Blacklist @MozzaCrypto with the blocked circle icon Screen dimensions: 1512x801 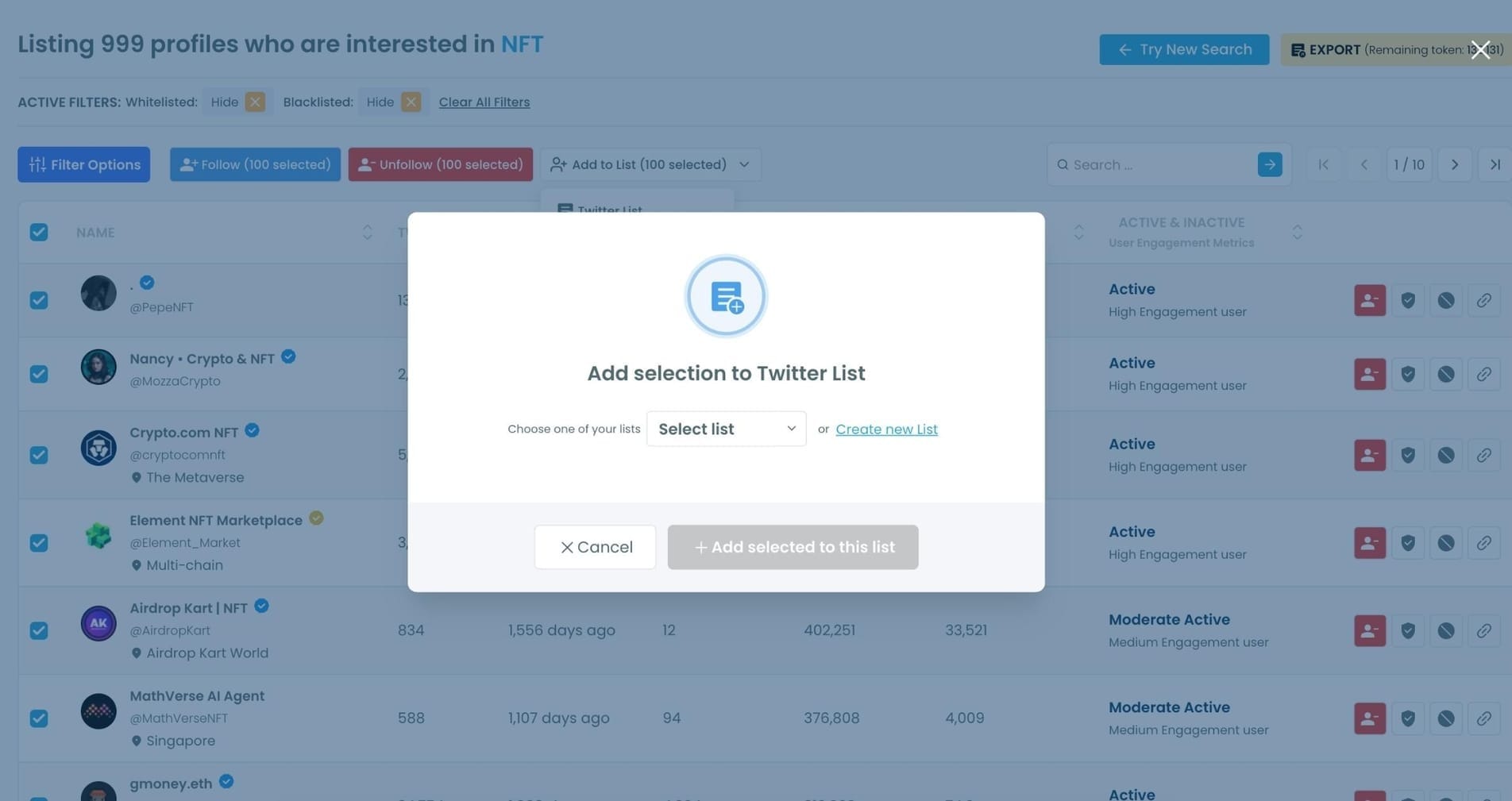tap(1447, 374)
